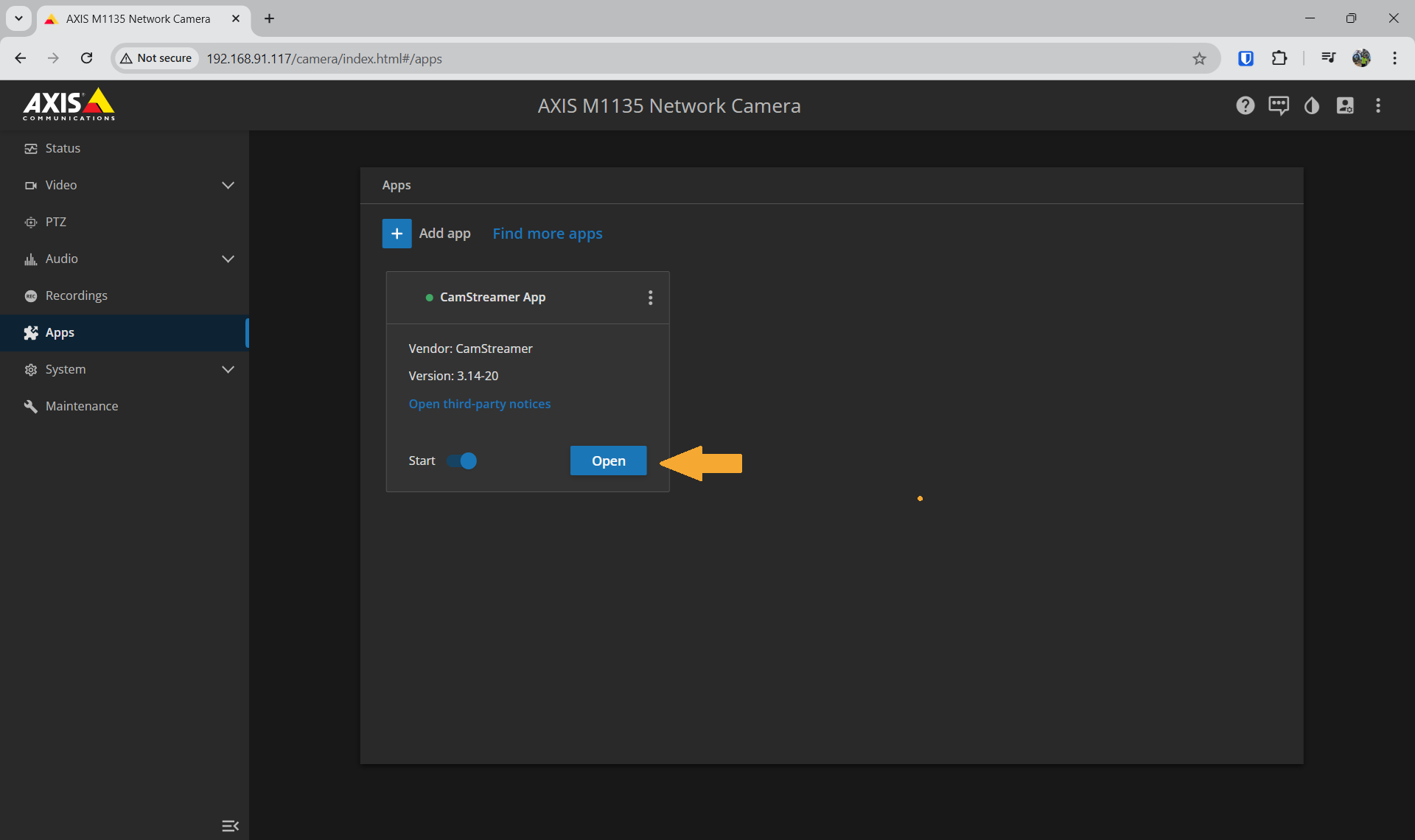Click the Add app label

pyautogui.click(x=444, y=234)
